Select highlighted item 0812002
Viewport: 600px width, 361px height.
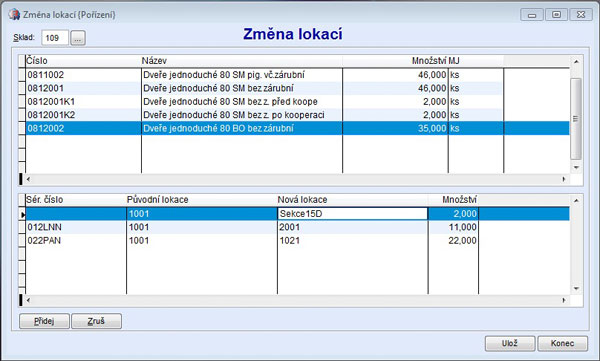(294, 128)
